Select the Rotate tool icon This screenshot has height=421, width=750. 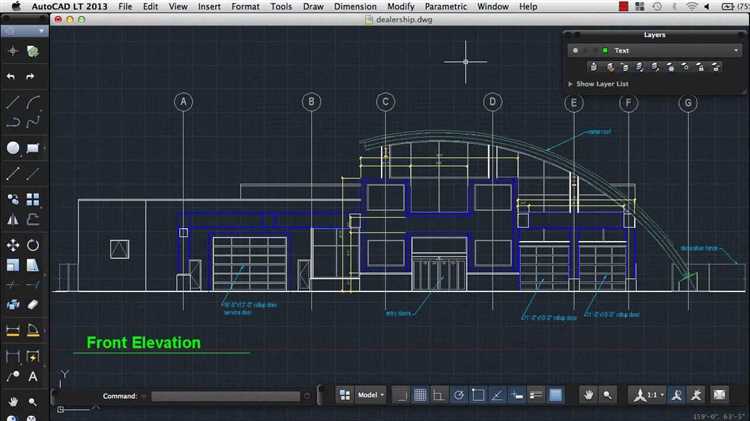click(33, 244)
